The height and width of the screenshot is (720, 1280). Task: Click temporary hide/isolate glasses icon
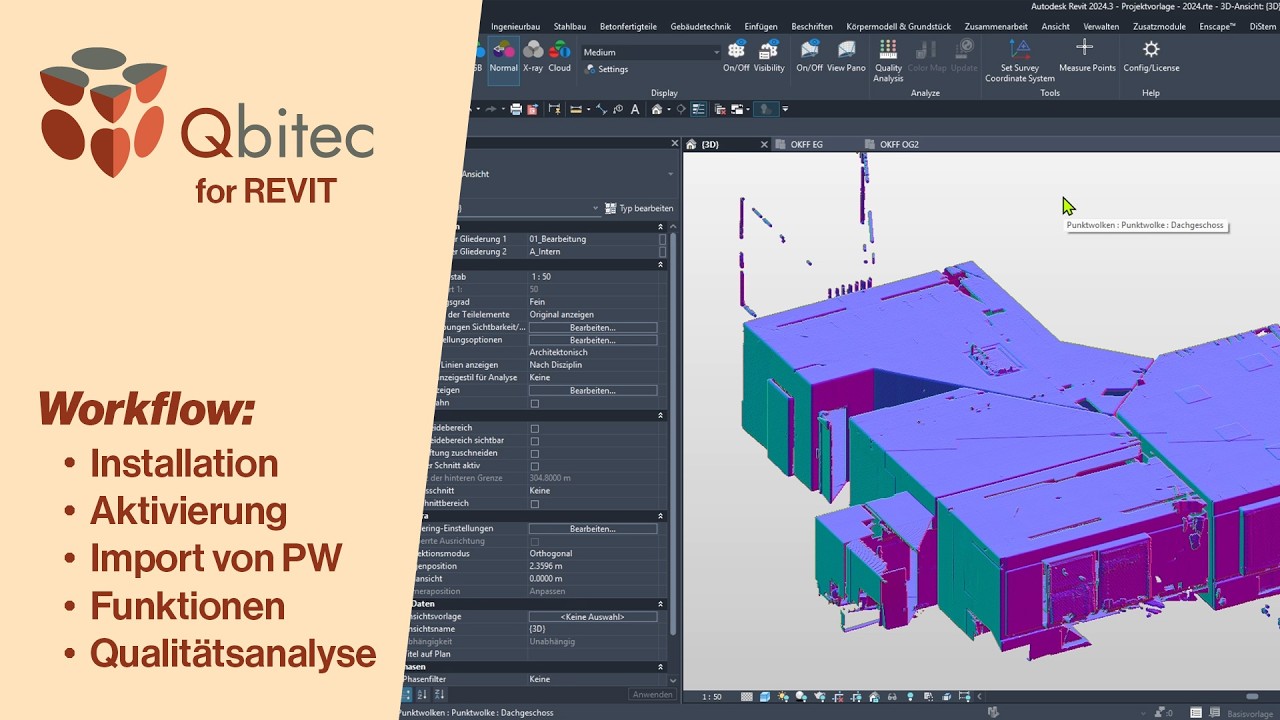coord(892,697)
